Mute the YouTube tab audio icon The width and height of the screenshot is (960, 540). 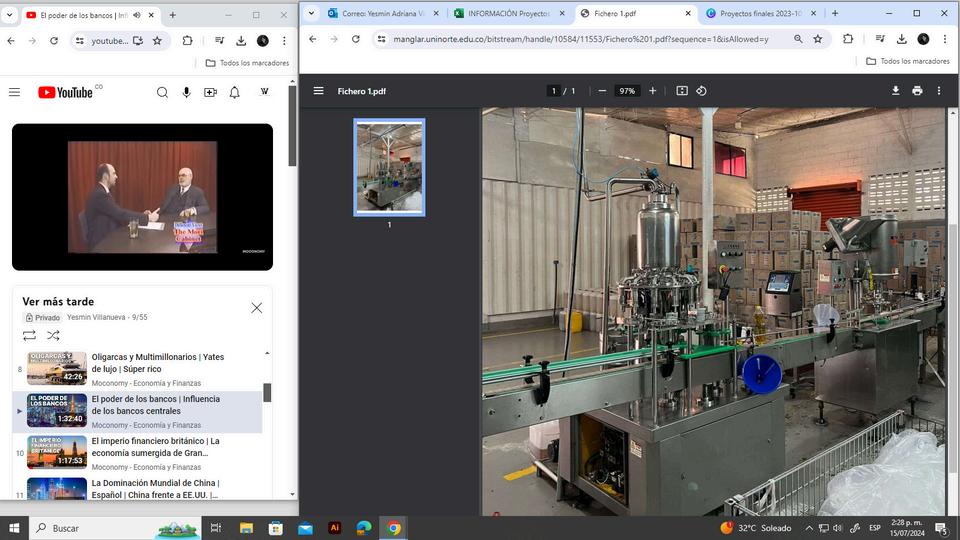click(x=137, y=15)
